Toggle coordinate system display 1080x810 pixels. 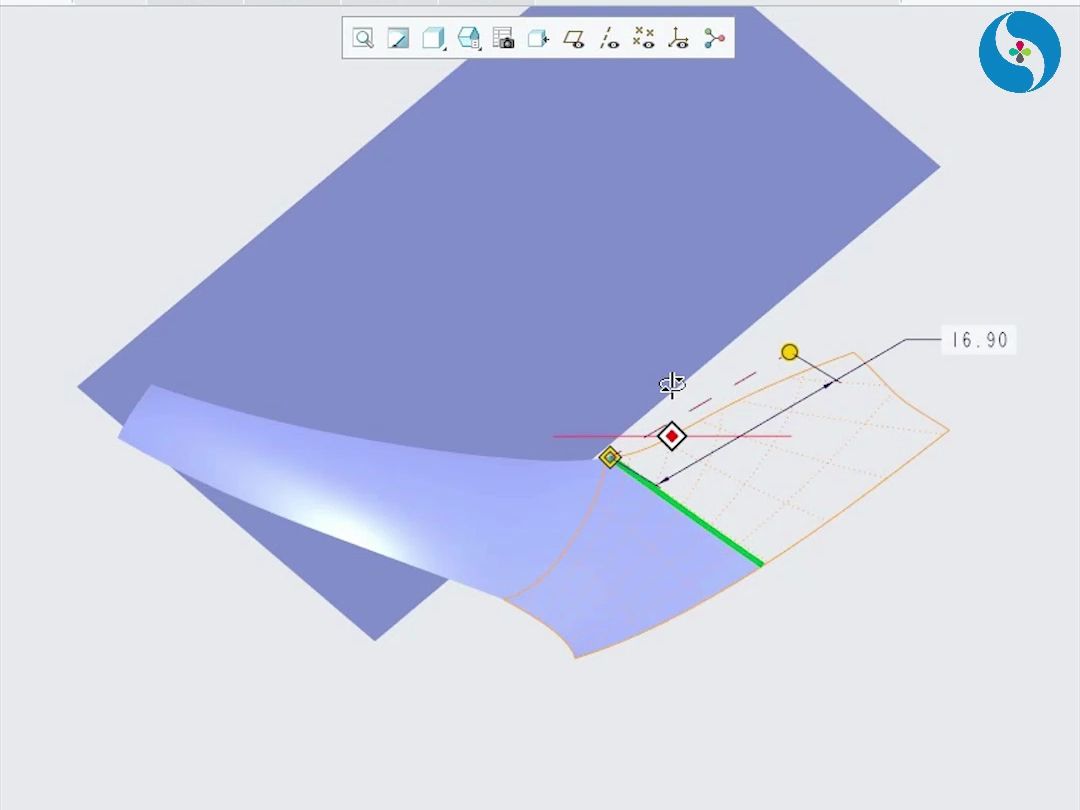679,39
